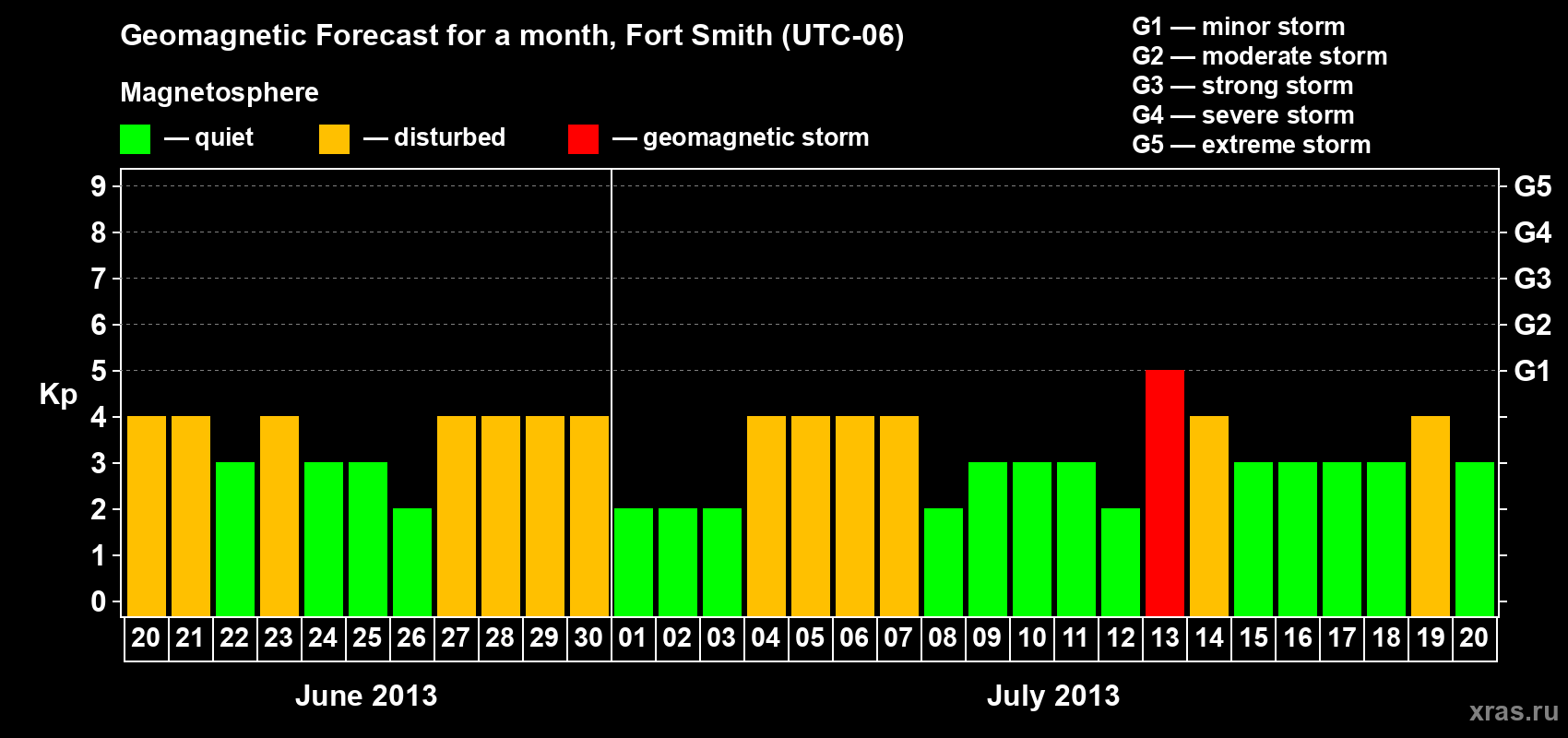Click the 'Kp' axis label
This screenshot has width=1568, height=738.
coord(58,395)
